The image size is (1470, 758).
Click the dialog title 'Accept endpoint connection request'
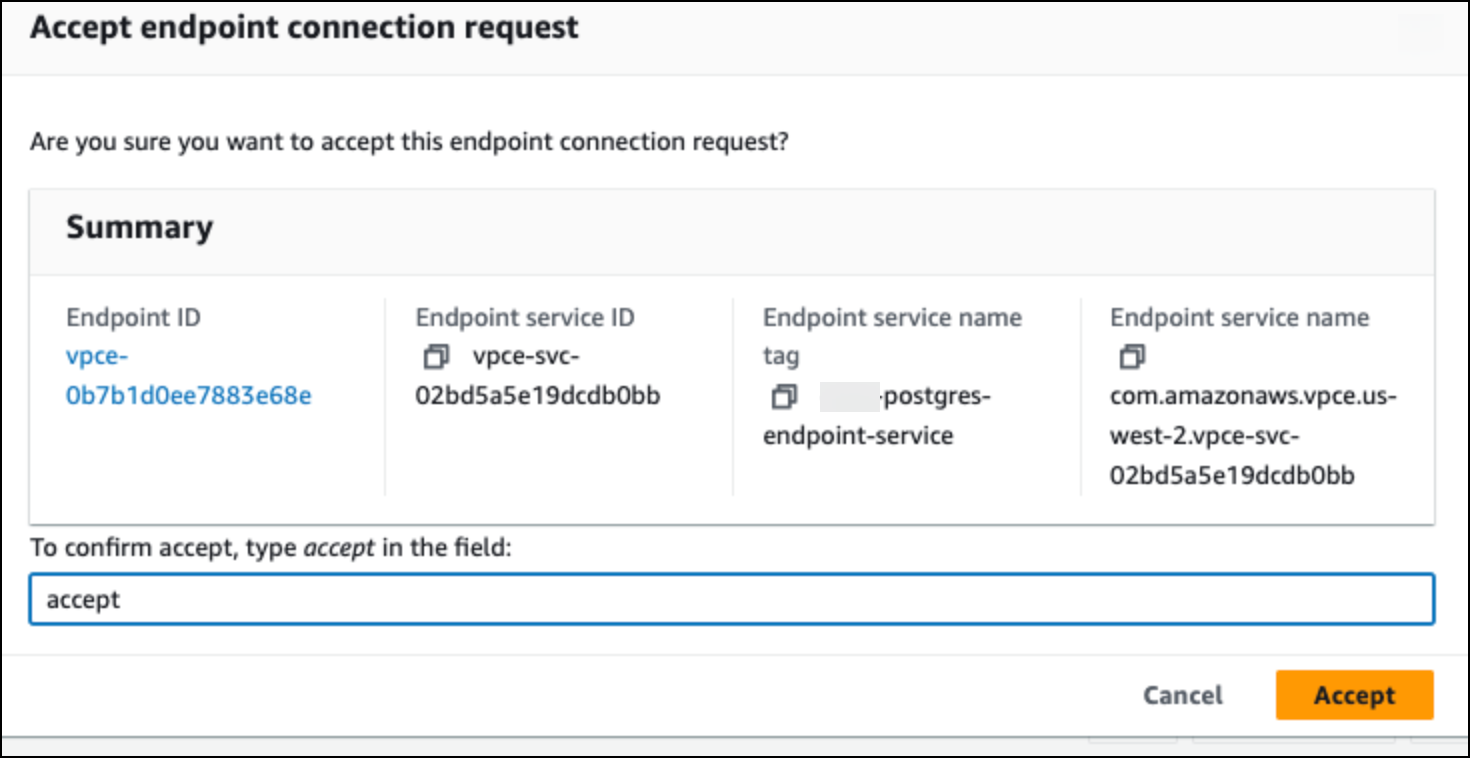(304, 27)
